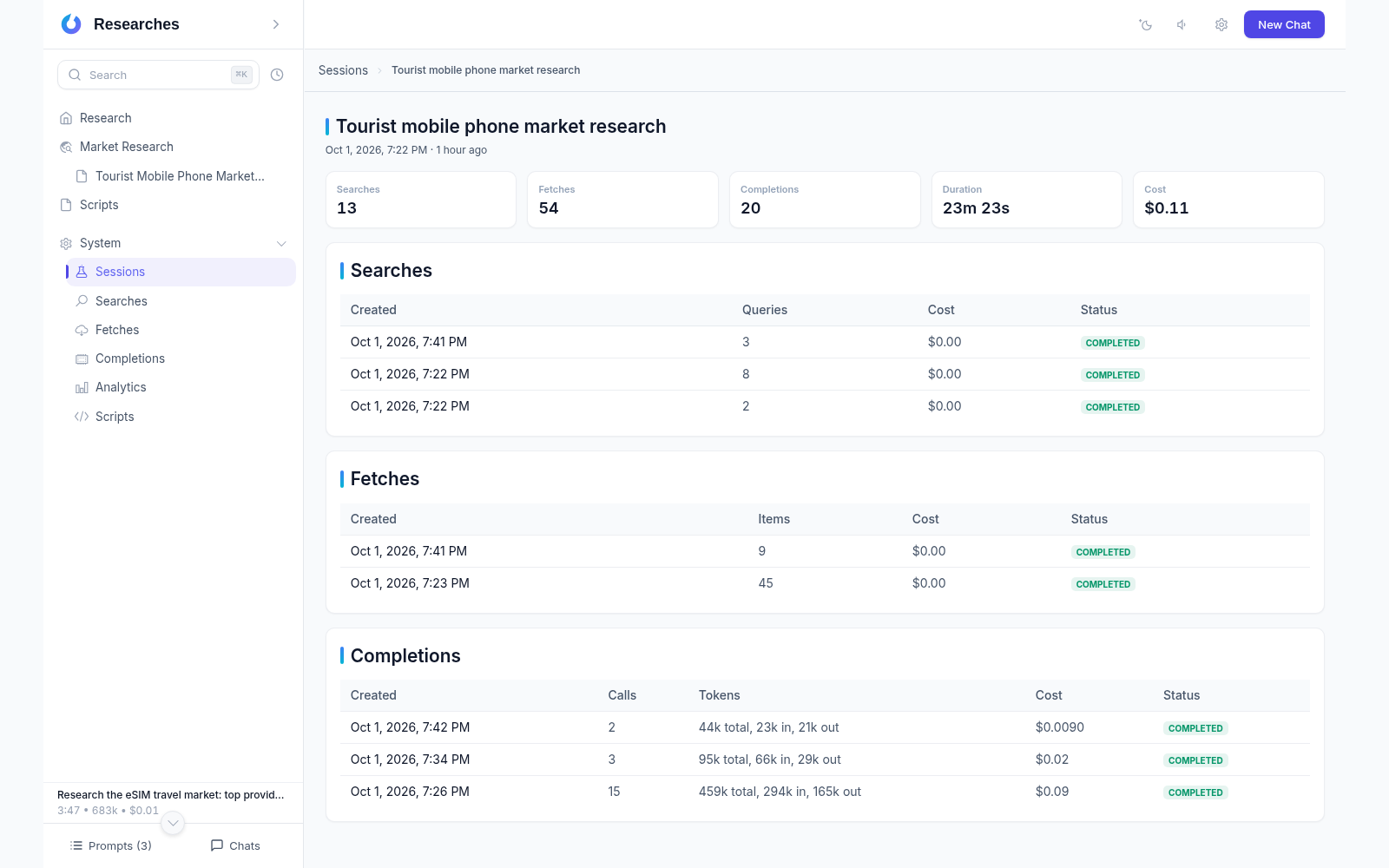The height and width of the screenshot is (868, 1389).
Task: Collapse the System section chevron
Action: pyautogui.click(x=281, y=243)
